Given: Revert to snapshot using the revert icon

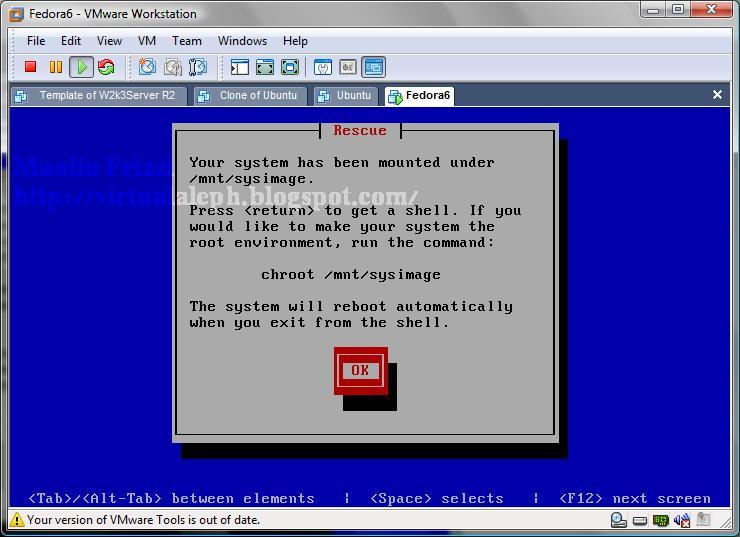Looking at the screenshot, I should 173,67.
